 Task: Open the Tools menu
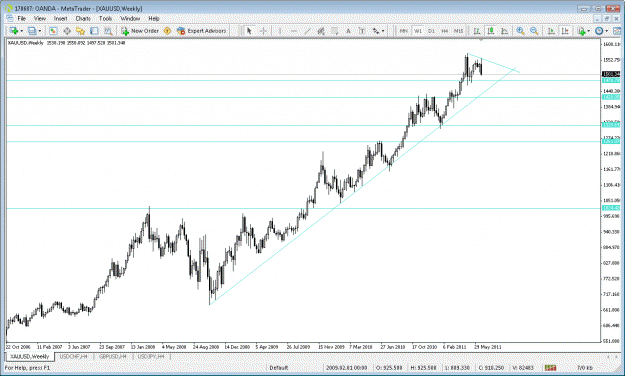coord(105,18)
